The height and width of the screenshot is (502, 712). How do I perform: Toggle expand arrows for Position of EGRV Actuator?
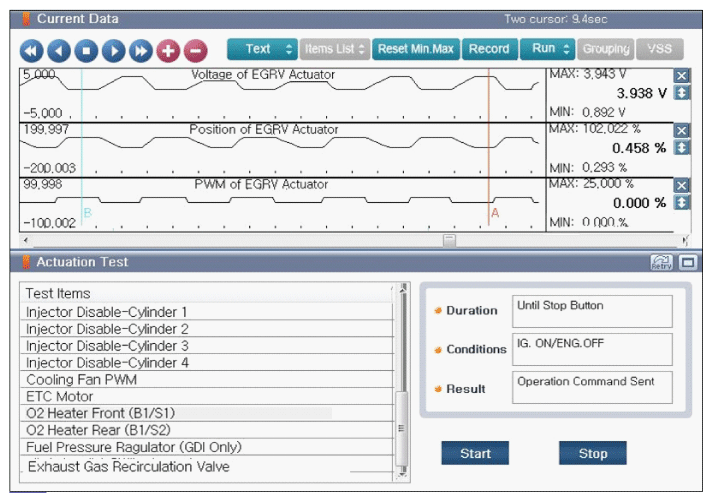click(682, 147)
